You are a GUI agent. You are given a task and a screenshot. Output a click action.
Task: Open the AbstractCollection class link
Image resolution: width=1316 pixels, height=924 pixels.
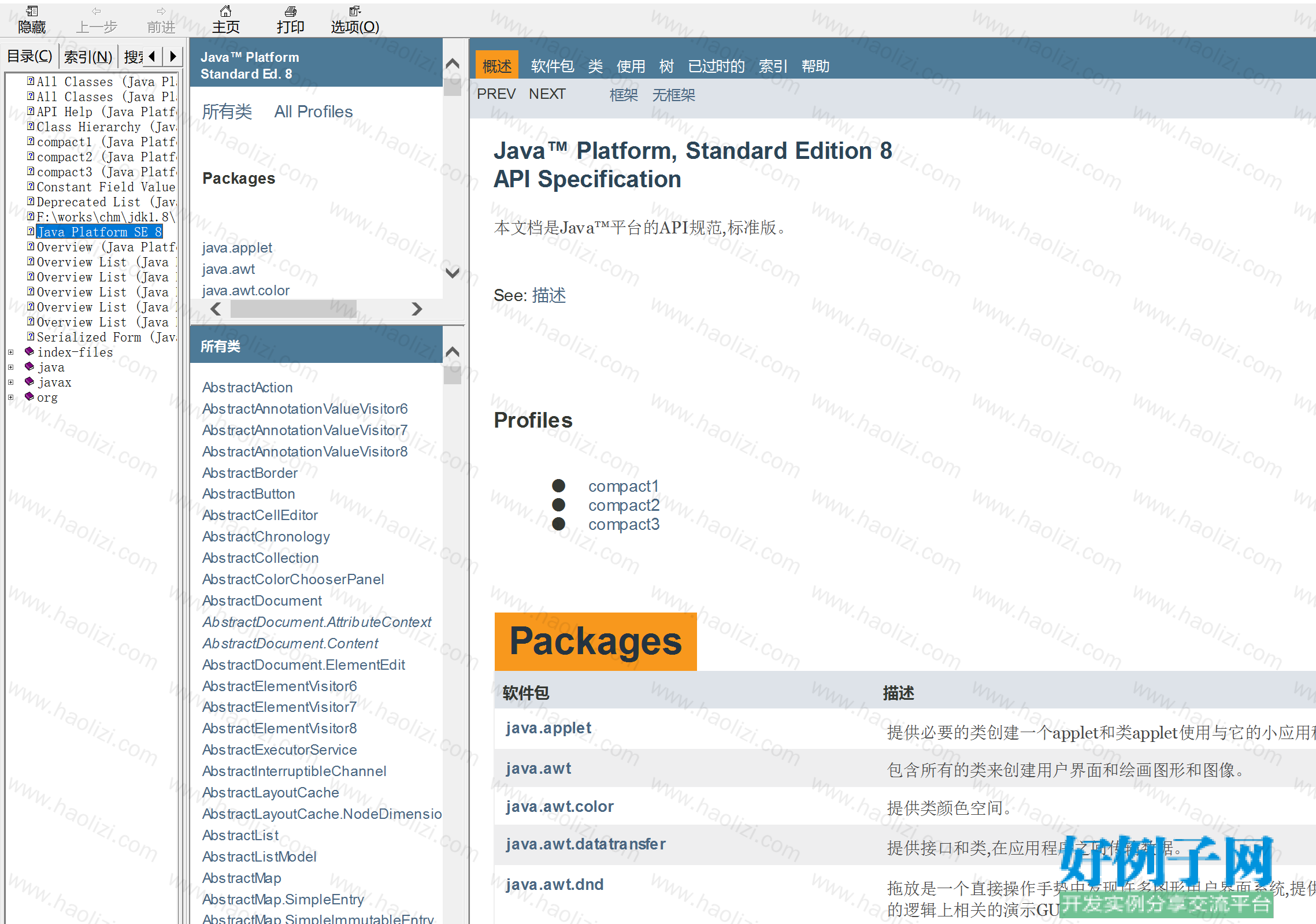point(260,558)
